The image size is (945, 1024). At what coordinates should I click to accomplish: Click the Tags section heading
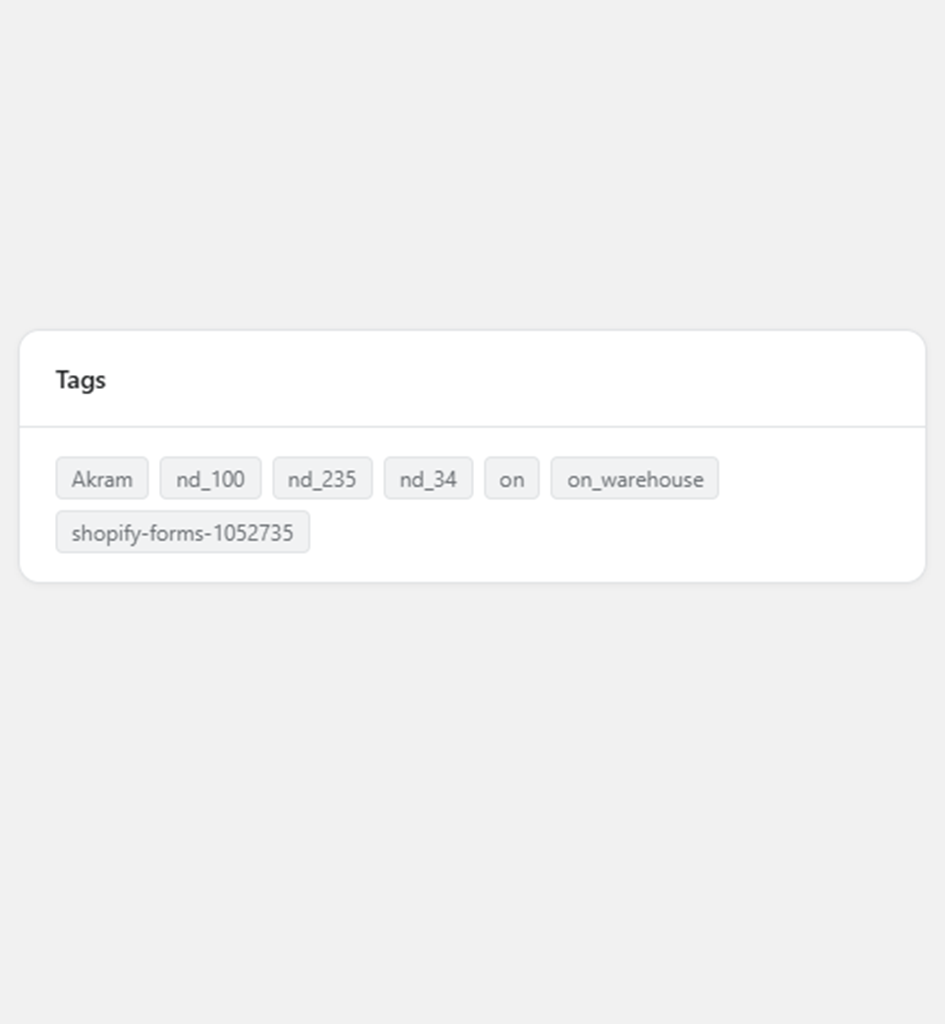80,379
